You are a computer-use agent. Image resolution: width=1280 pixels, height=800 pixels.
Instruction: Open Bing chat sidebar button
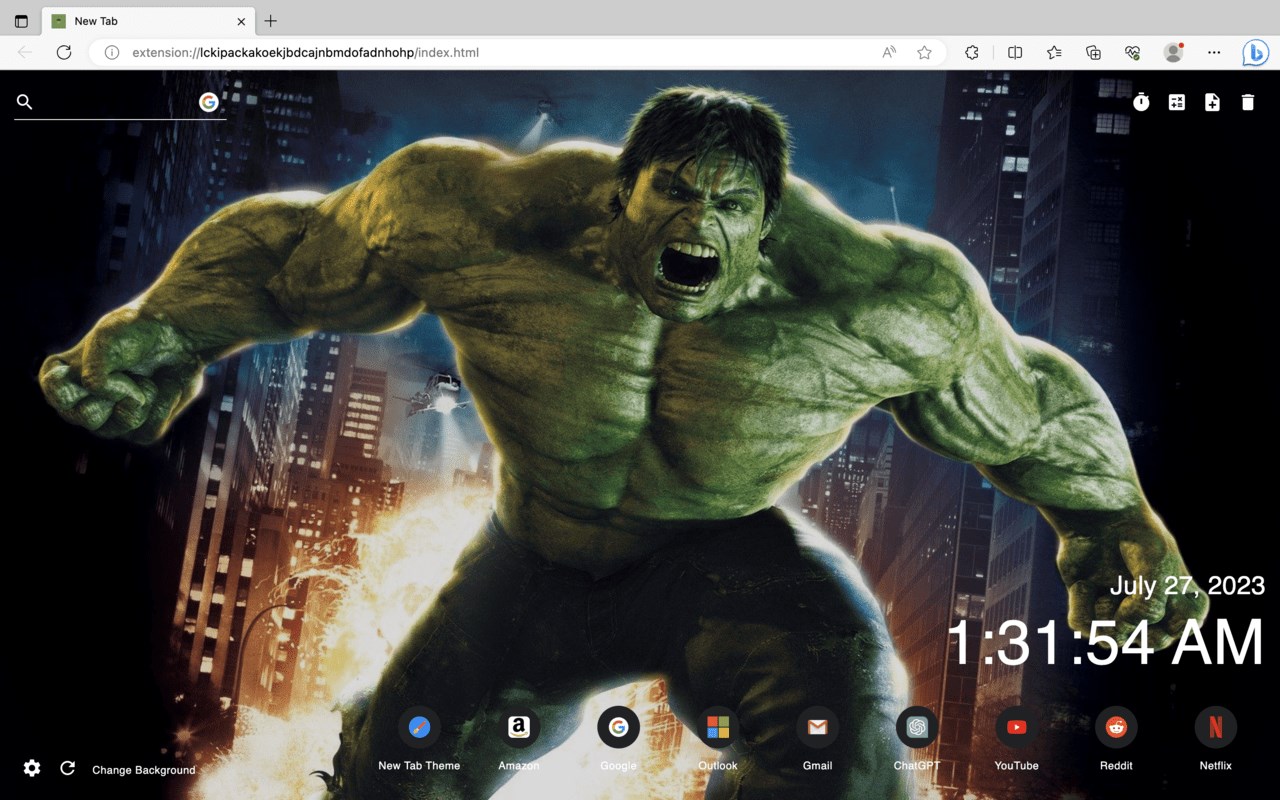pos(1256,52)
